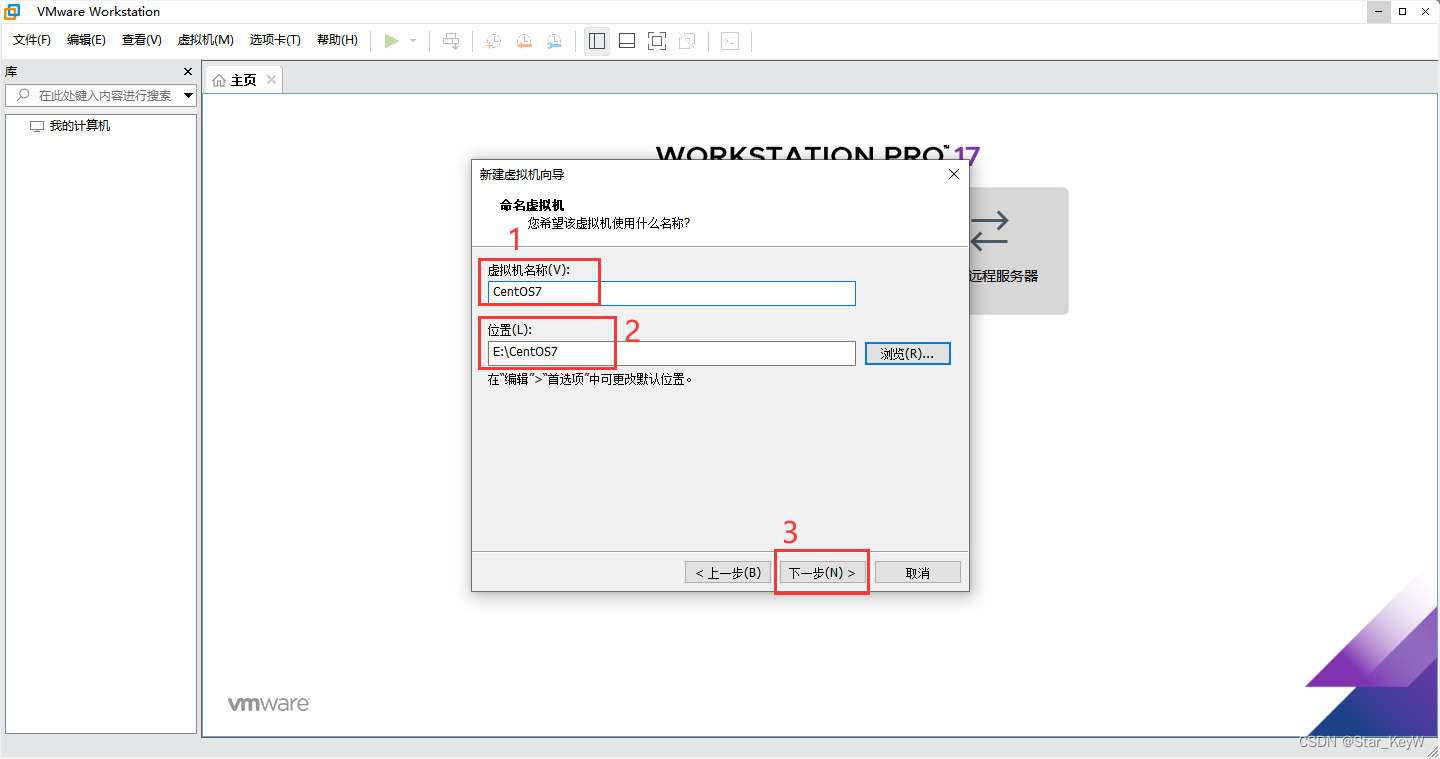Select the send Ctrl+Alt+Del toolbar icon
1440x759 pixels.
(x=451, y=41)
